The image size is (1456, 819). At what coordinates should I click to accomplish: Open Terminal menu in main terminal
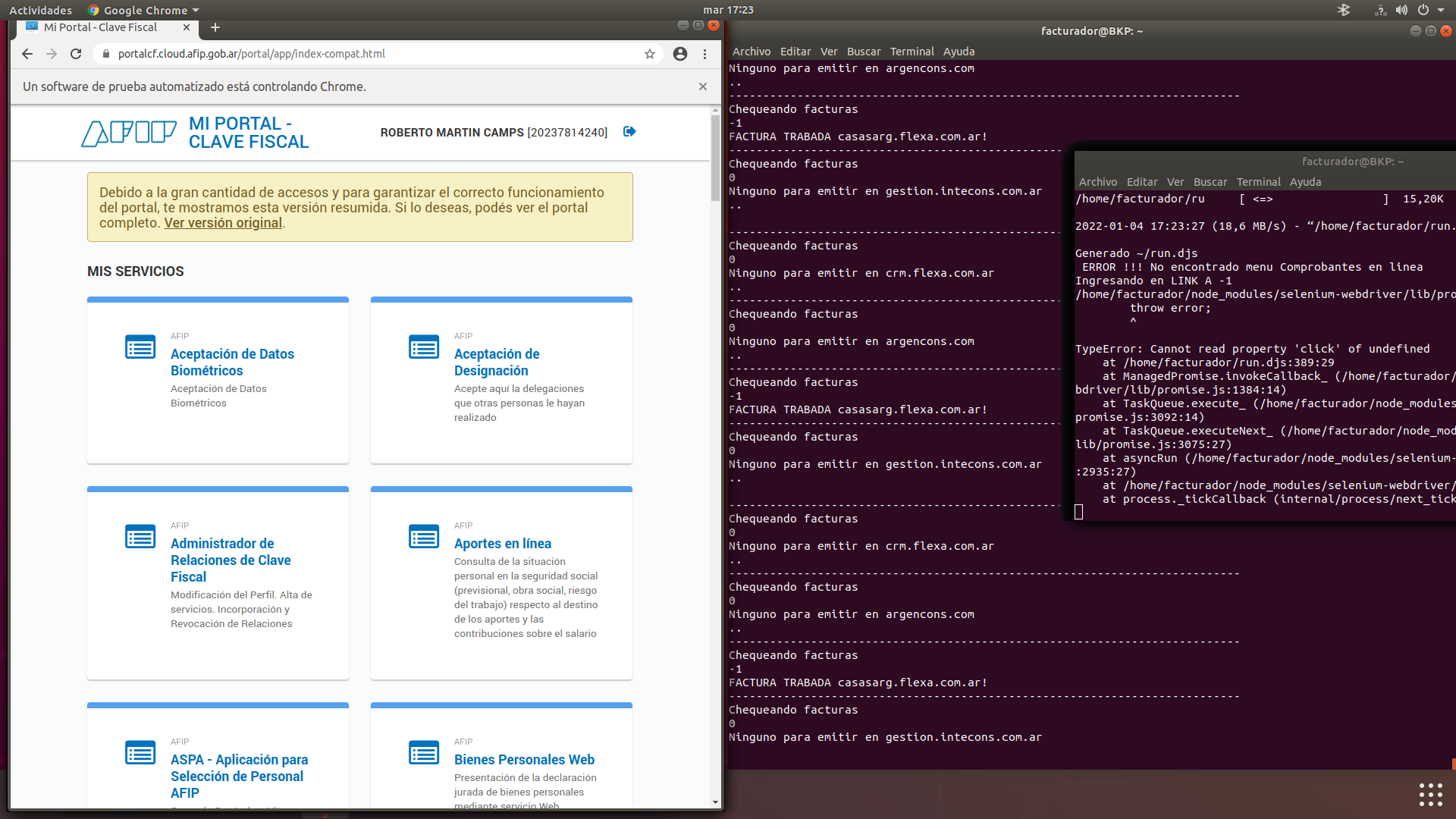[912, 52]
